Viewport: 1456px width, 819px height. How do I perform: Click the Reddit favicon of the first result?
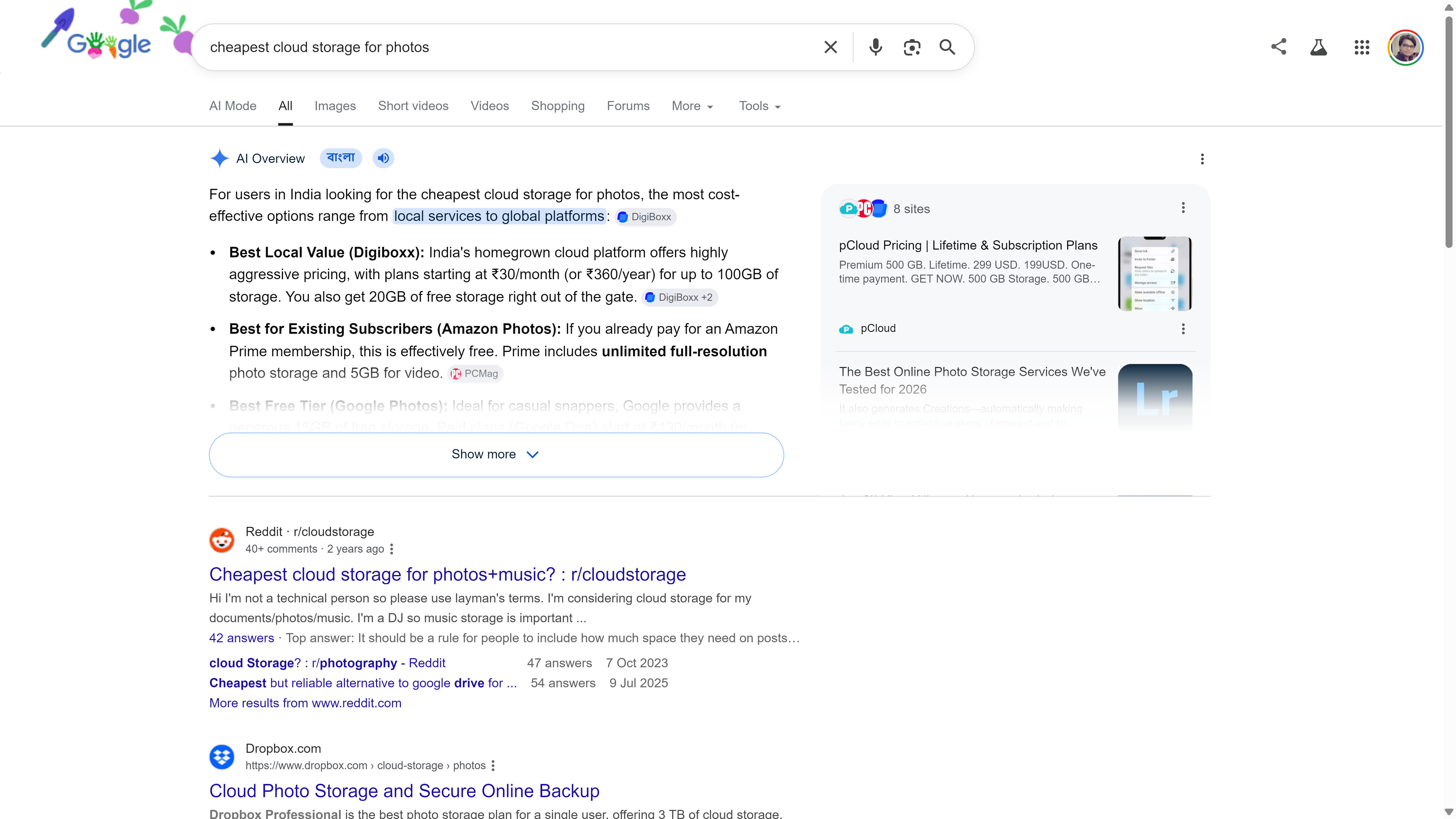222,540
